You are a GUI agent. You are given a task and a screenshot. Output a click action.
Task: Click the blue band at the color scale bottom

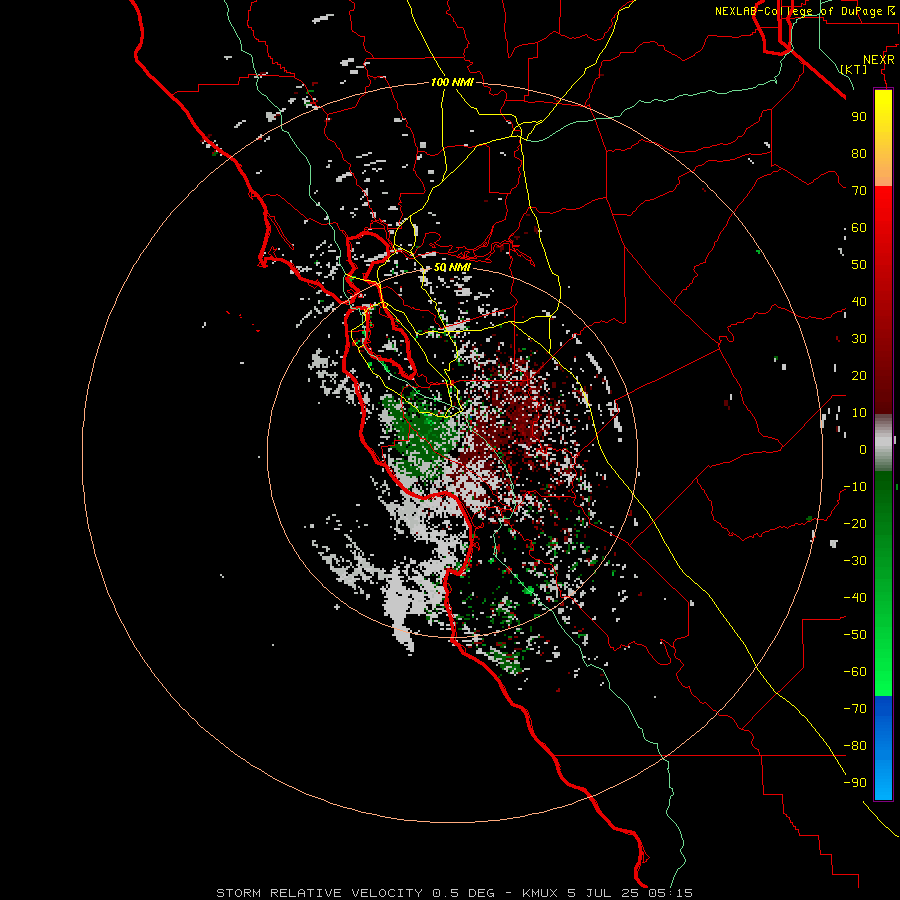coord(883,748)
